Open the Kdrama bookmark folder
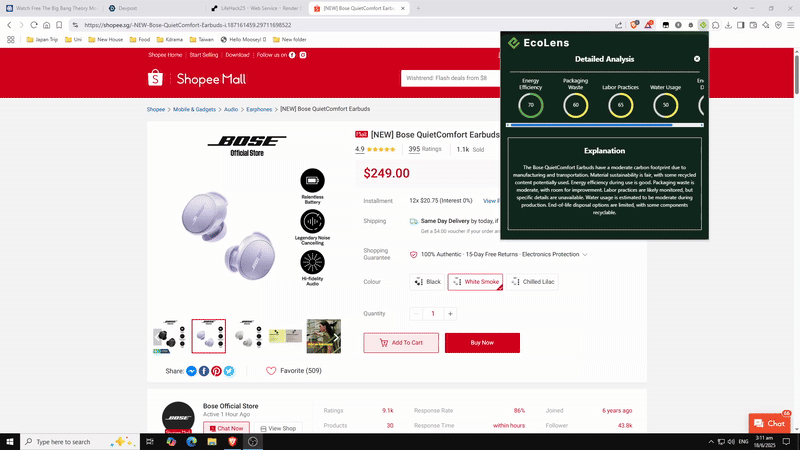800x450 pixels. pyautogui.click(x=170, y=39)
